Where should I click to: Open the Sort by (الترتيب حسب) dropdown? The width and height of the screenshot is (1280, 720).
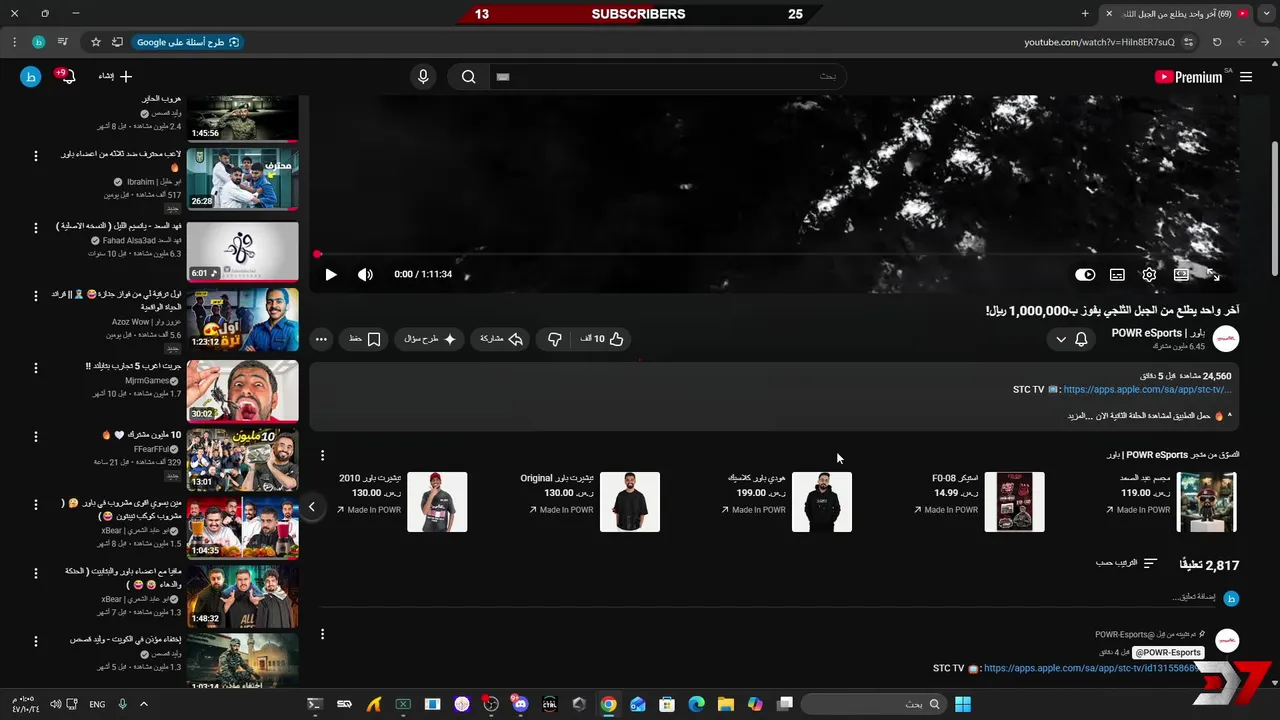[1126, 563]
